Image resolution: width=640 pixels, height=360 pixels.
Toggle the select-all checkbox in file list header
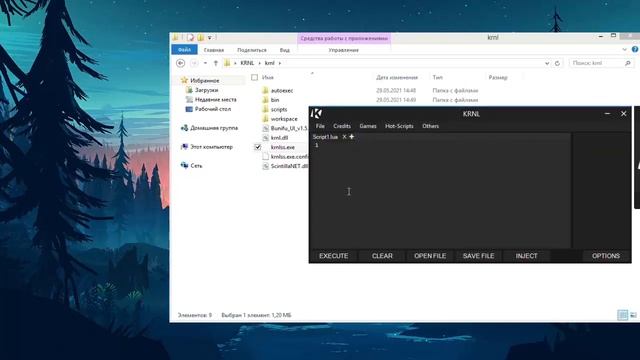pyautogui.click(x=255, y=77)
